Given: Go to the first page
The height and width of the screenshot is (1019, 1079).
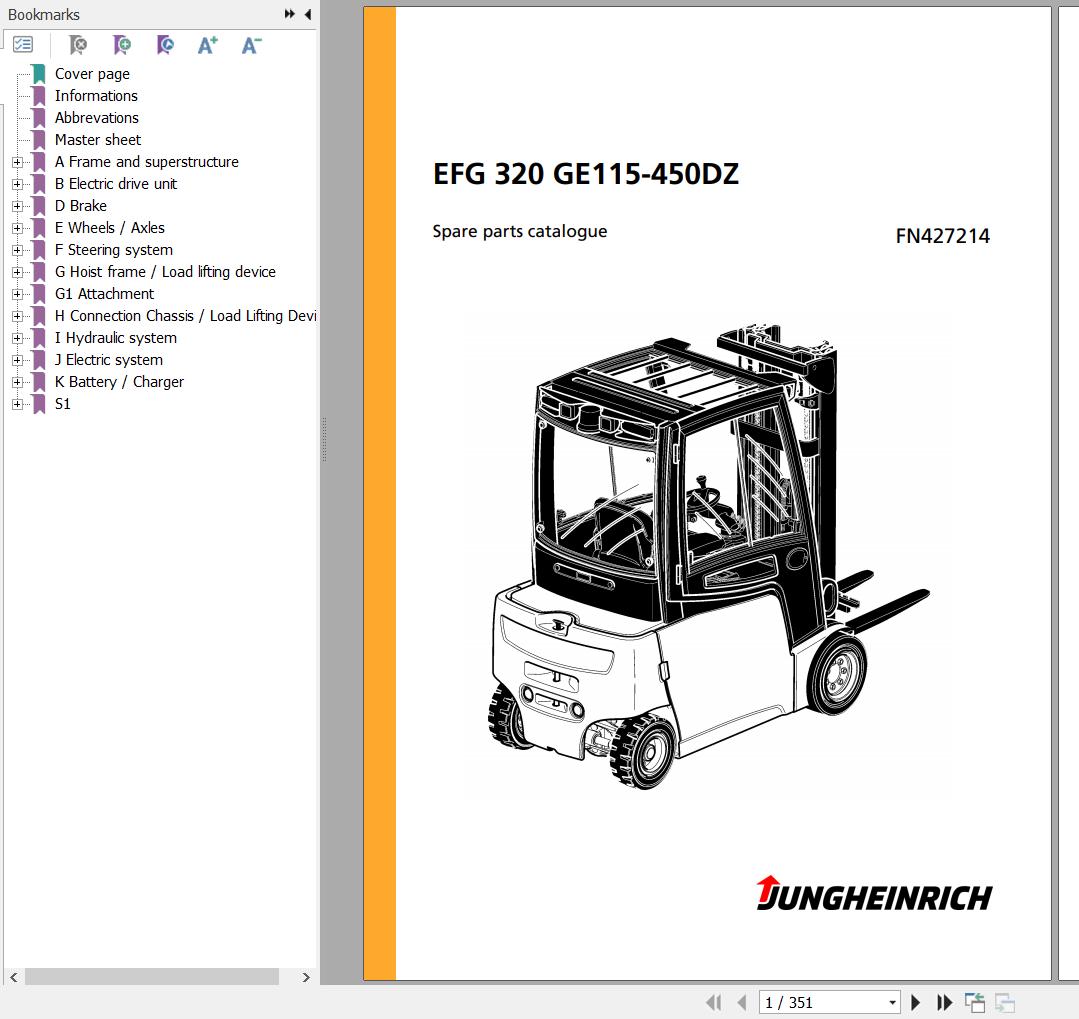Looking at the screenshot, I should pos(714,1002).
